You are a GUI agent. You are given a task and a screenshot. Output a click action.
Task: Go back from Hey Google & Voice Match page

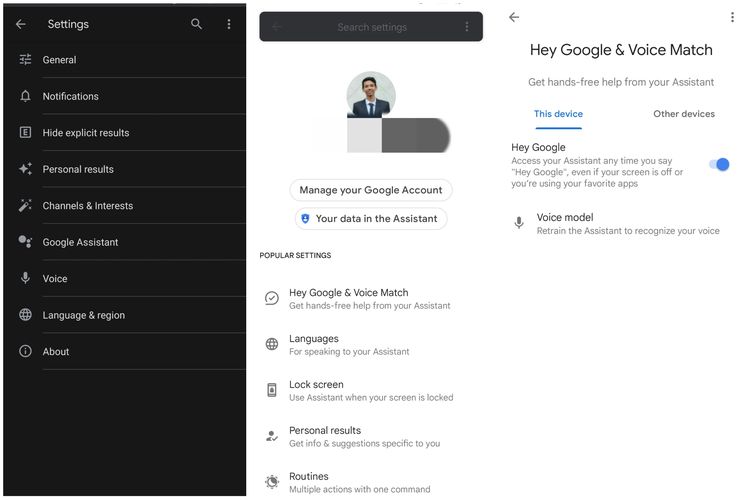tap(514, 17)
